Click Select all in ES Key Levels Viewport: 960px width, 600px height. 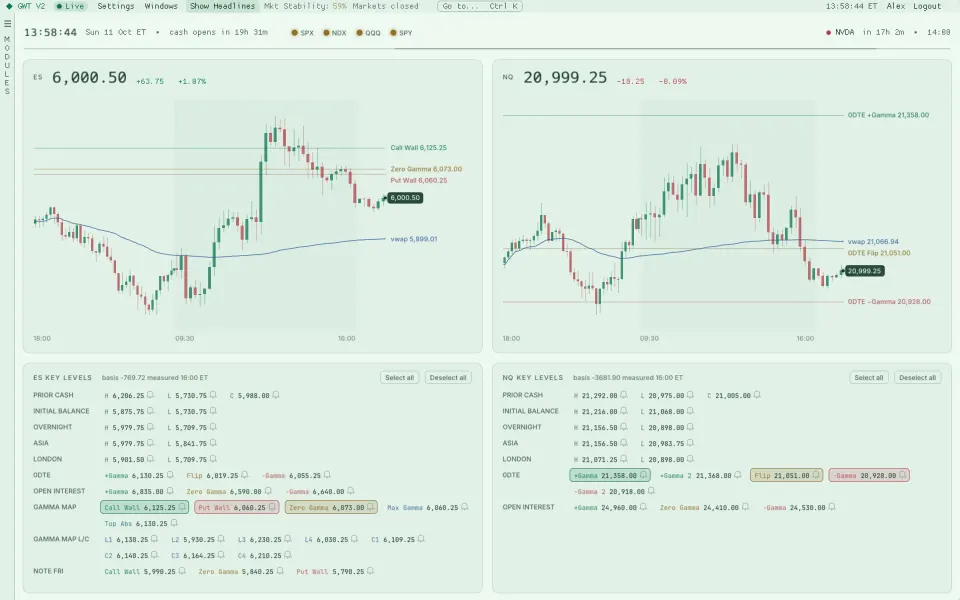400,378
